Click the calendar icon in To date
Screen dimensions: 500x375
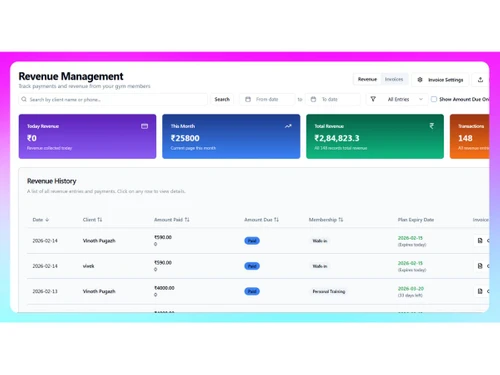[x=313, y=99]
